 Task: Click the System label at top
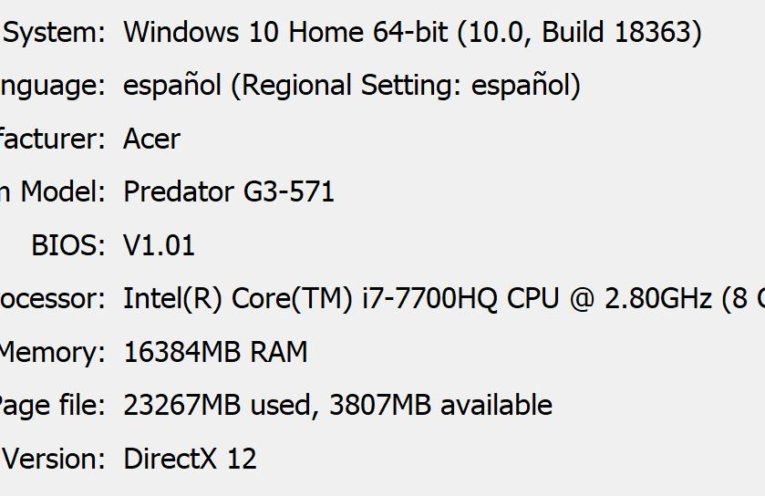tap(54, 34)
